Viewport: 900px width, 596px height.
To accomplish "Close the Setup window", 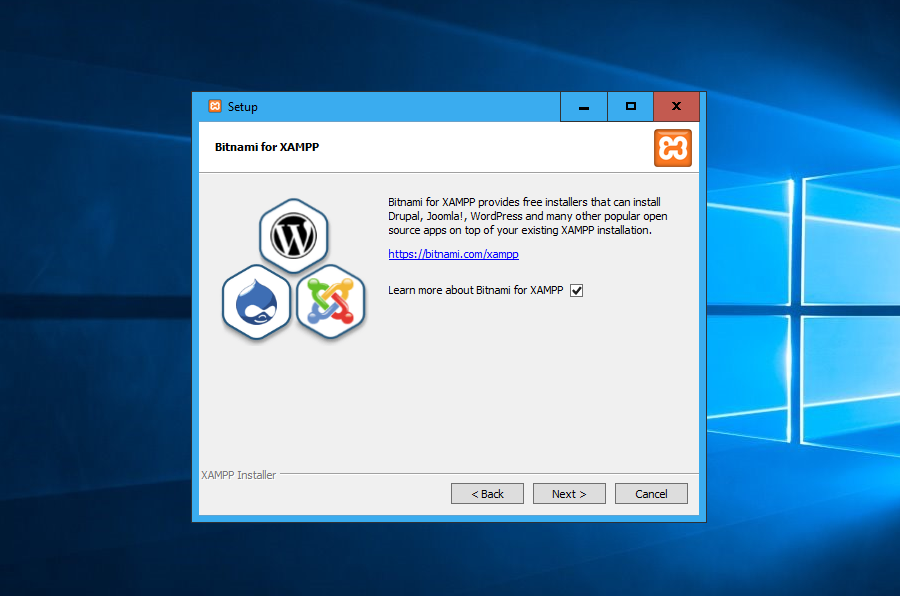I will coord(676,107).
